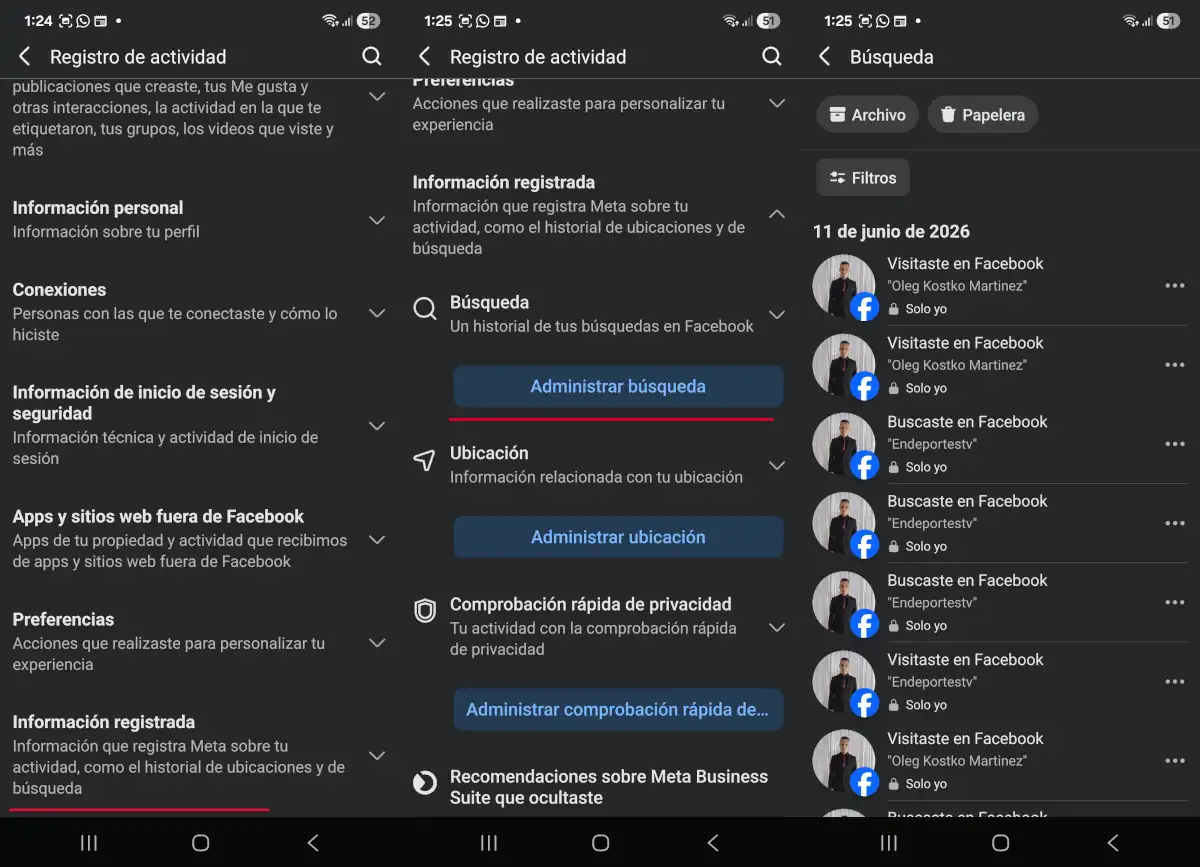Screen dimensions: 1200x867
Task: Tap Android recents button on the Búsqueda screen
Action: coord(888,843)
